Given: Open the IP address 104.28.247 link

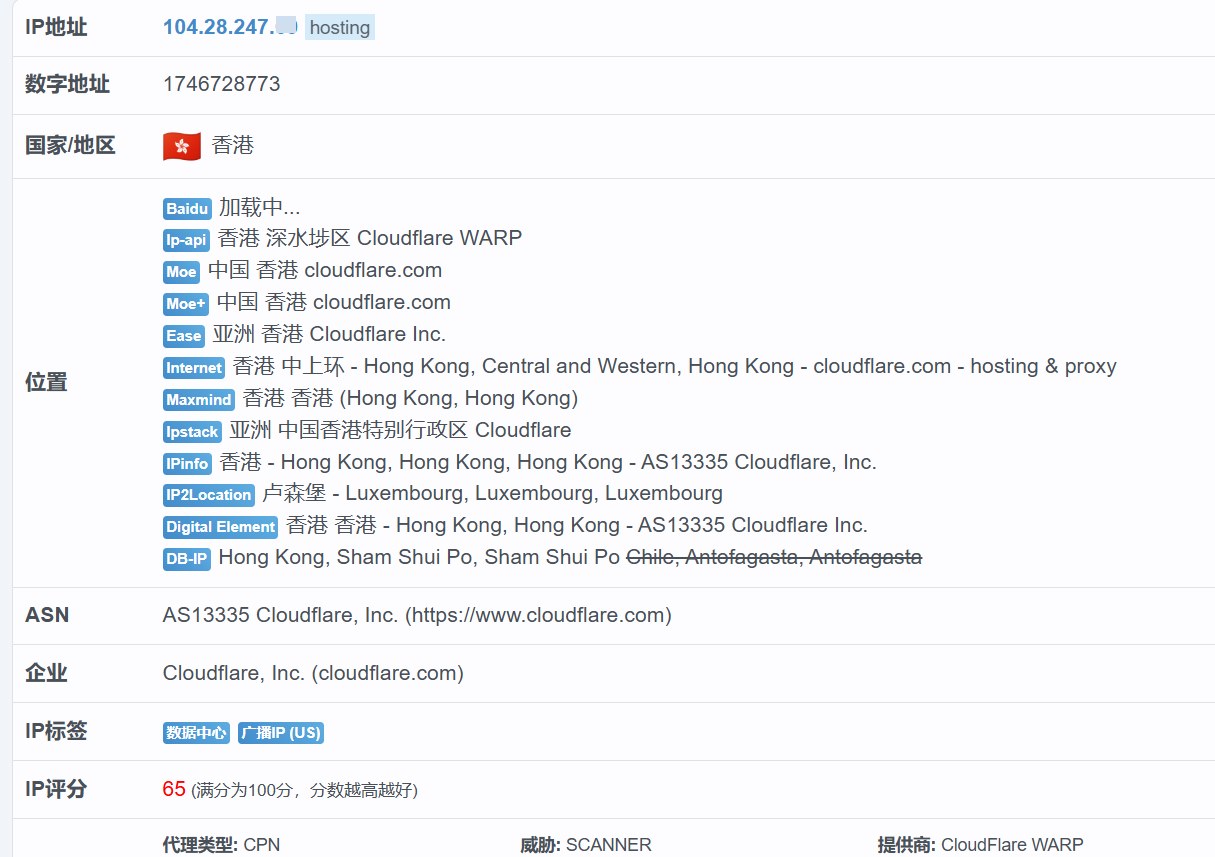Looking at the screenshot, I should (231, 27).
